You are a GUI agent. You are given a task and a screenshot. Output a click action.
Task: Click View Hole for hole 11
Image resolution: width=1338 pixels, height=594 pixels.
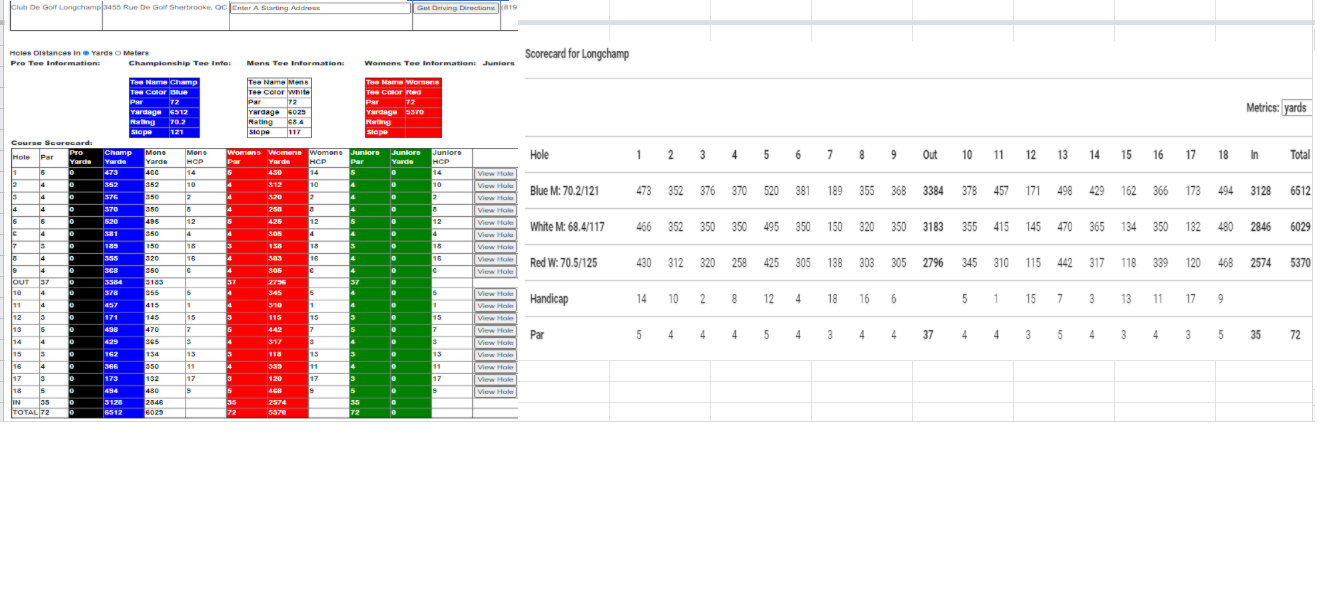(x=495, y=306)
